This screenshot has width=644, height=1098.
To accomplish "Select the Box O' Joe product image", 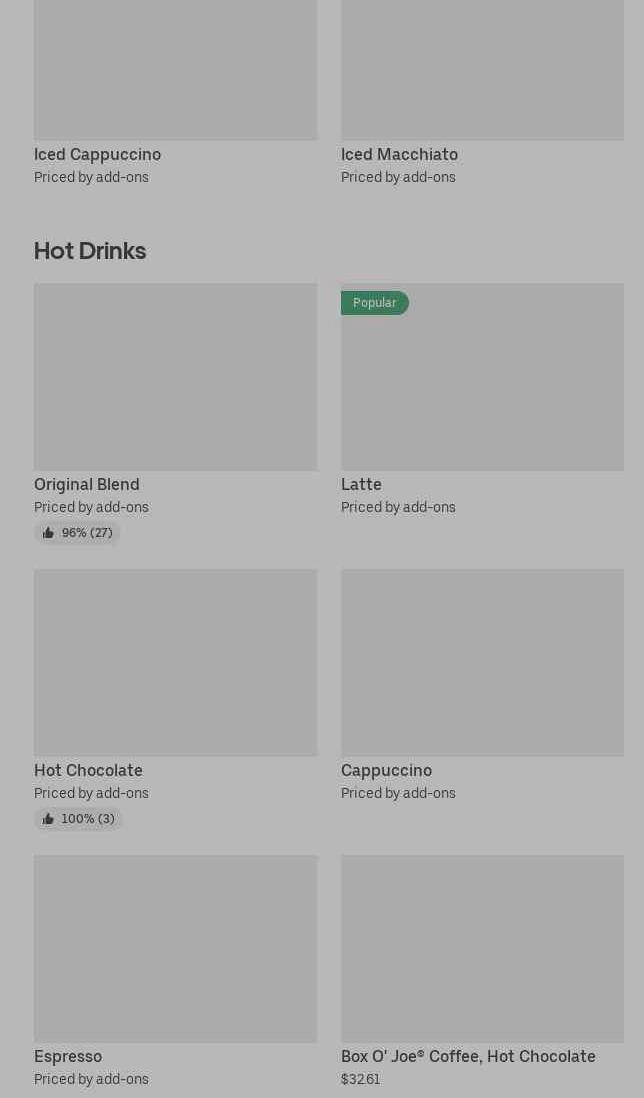I will 482,948.
